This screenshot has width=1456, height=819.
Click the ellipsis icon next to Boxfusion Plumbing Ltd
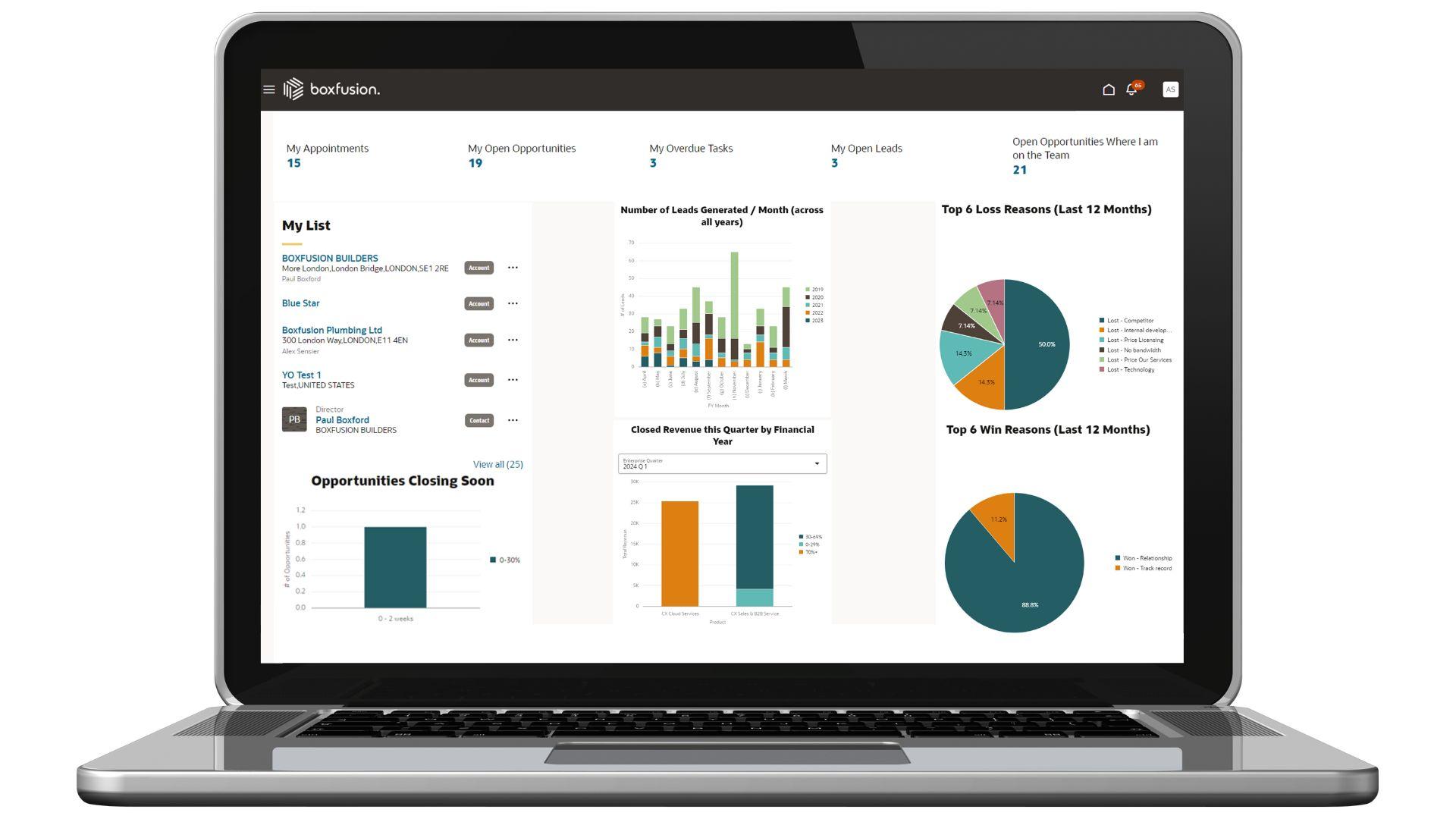coord(514,339)
